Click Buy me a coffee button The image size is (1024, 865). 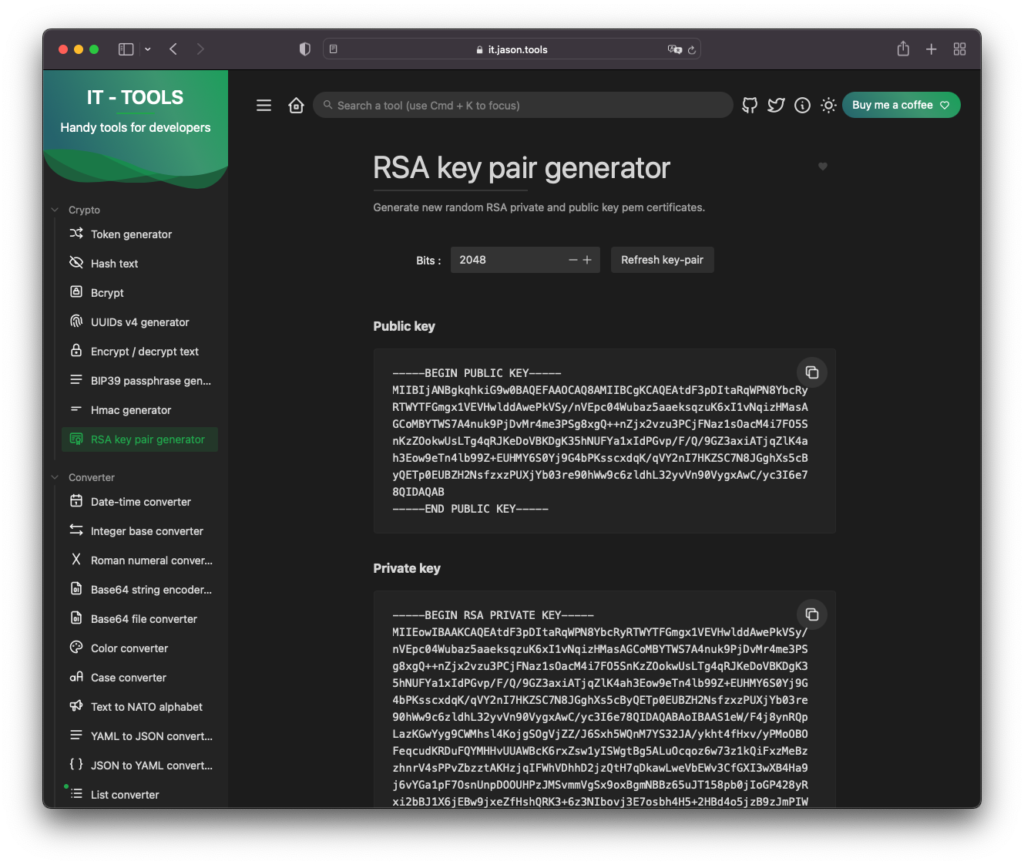point(901,105)
